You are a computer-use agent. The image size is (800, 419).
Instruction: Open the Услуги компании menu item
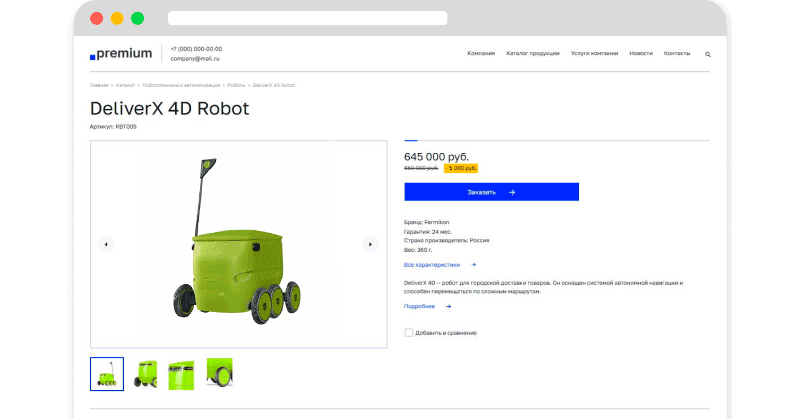coord(594,53)
